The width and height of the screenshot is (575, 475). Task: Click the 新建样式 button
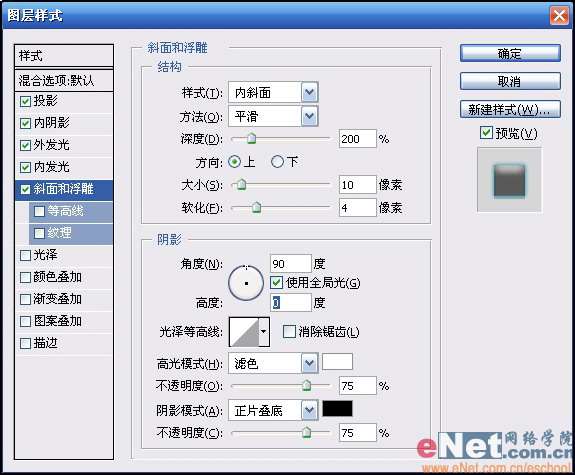click(510, 109)
